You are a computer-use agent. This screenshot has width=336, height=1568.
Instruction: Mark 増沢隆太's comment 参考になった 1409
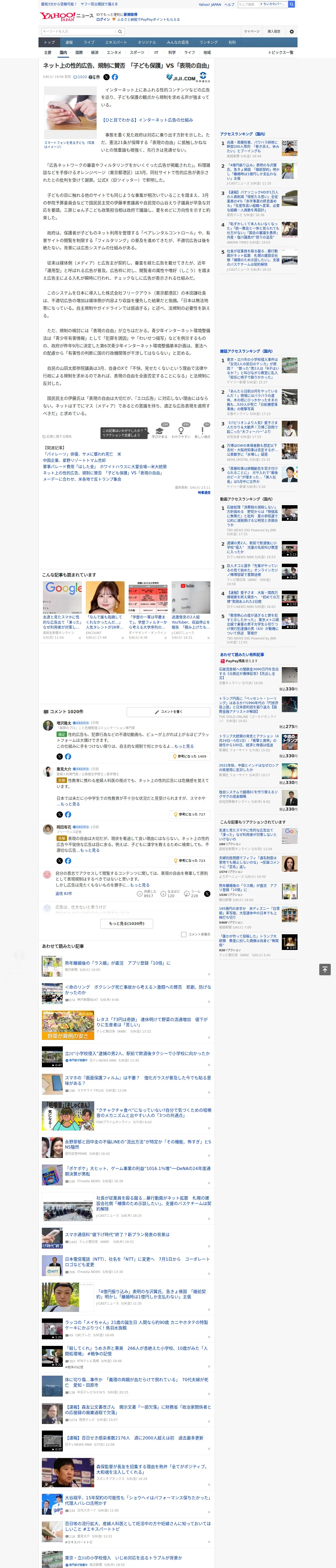pyautogui.click(x=190, y=757)
